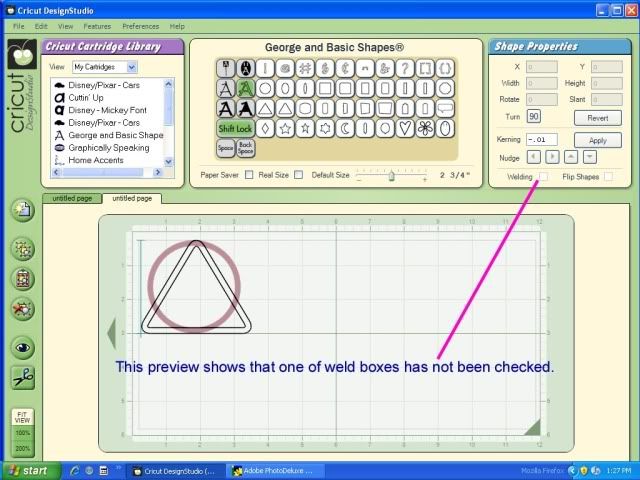Screen dimensions: 640x480
Task: Open the Edit menu
Action: 41,26
